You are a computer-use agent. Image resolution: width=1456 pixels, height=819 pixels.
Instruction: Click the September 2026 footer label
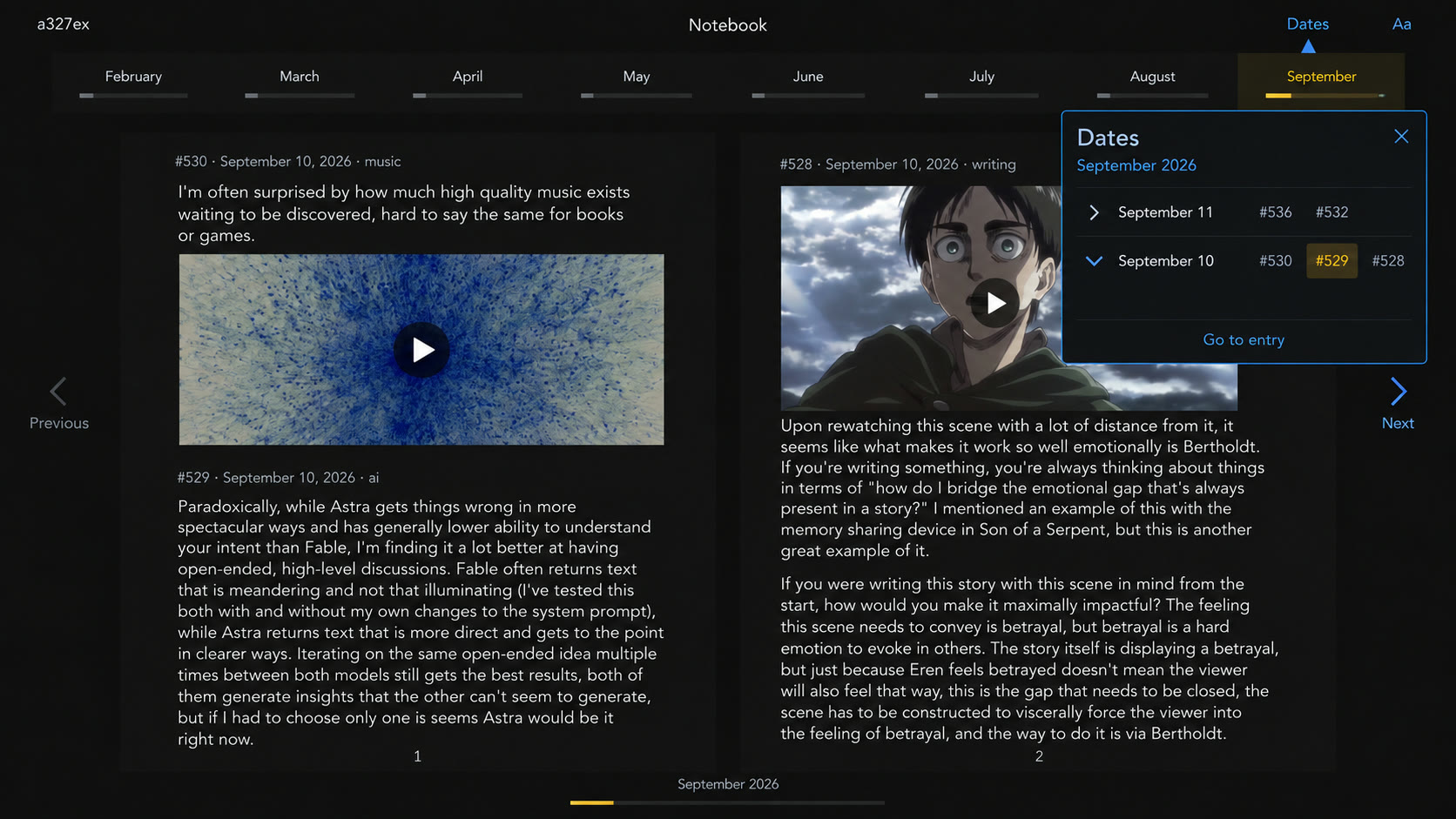728,784
